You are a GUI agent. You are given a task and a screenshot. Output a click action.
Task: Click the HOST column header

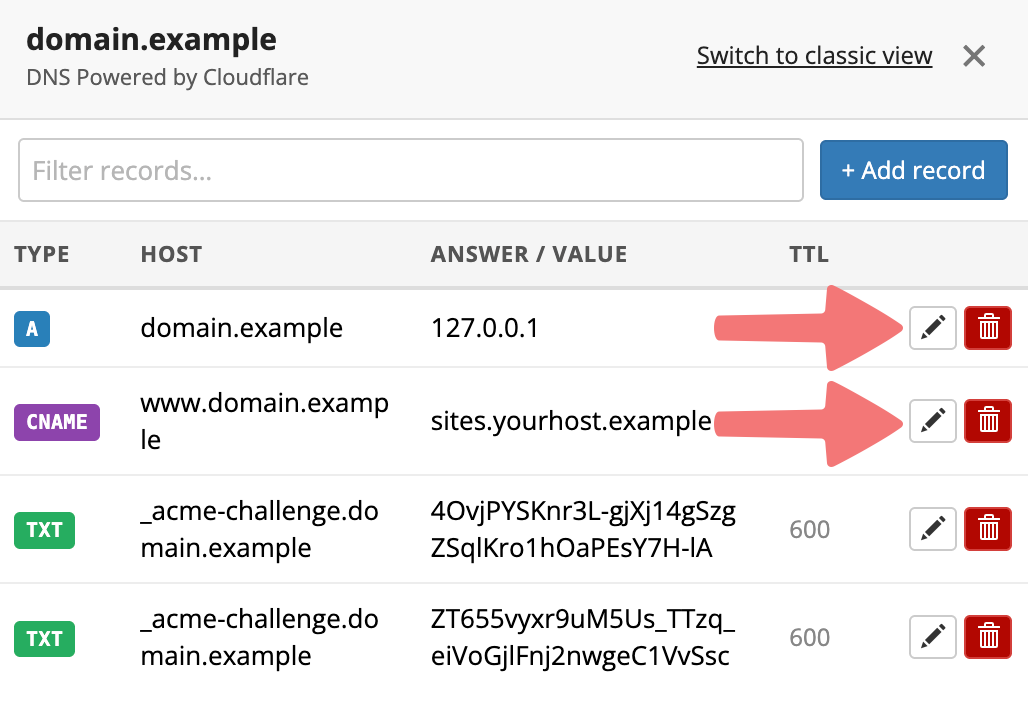pyautogui.click(x=171, y=255)
